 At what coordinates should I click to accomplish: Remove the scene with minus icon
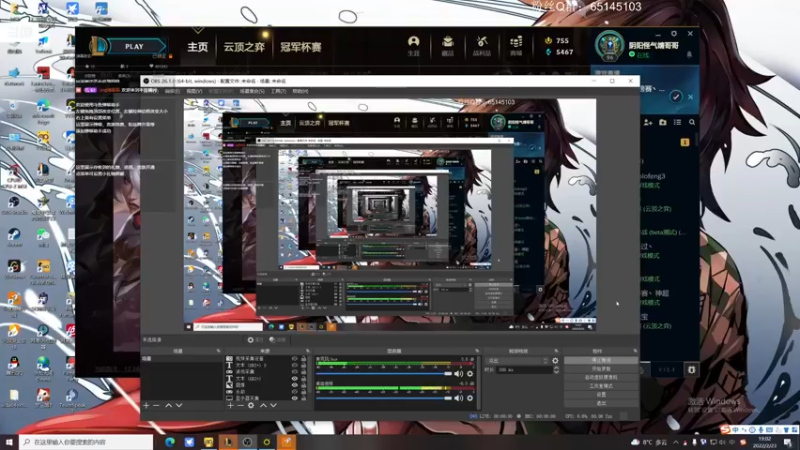coord(157,405)
